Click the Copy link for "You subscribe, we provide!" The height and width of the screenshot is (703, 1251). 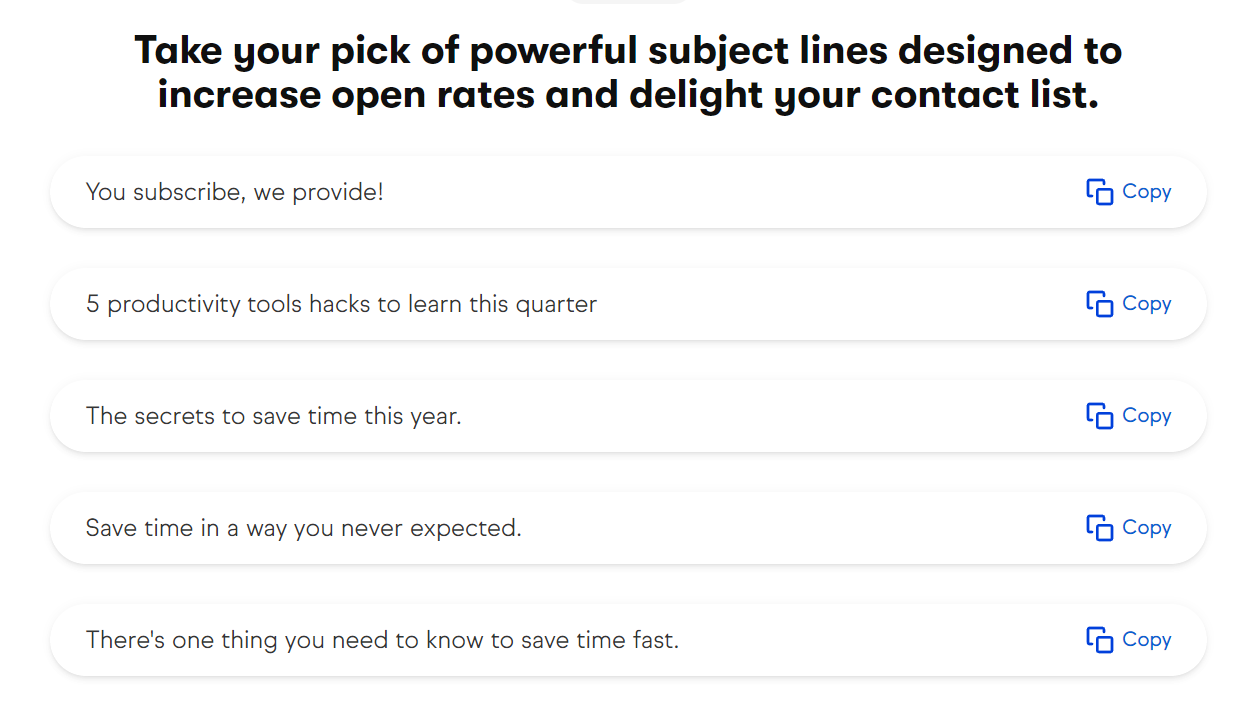point(1147,191)
